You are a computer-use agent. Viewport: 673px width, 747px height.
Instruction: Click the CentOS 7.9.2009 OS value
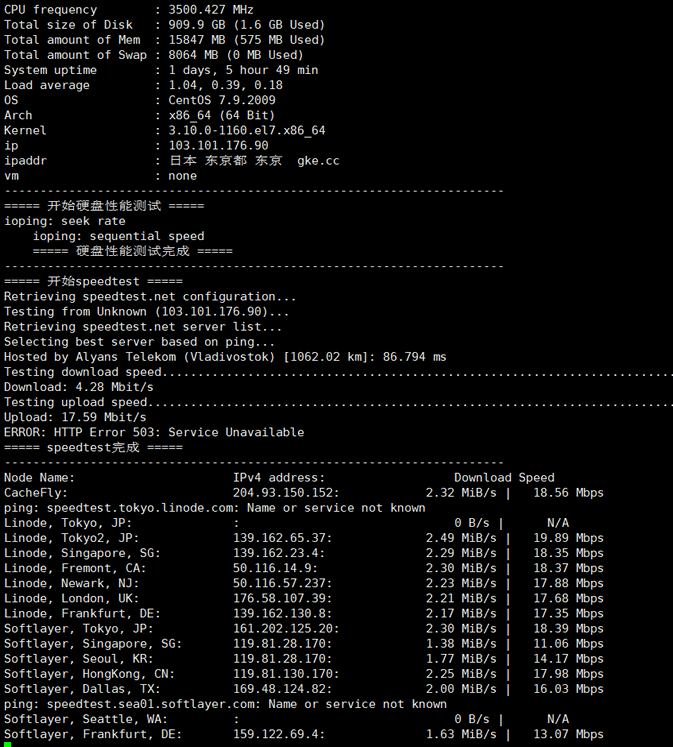click(x=222, y=101)
